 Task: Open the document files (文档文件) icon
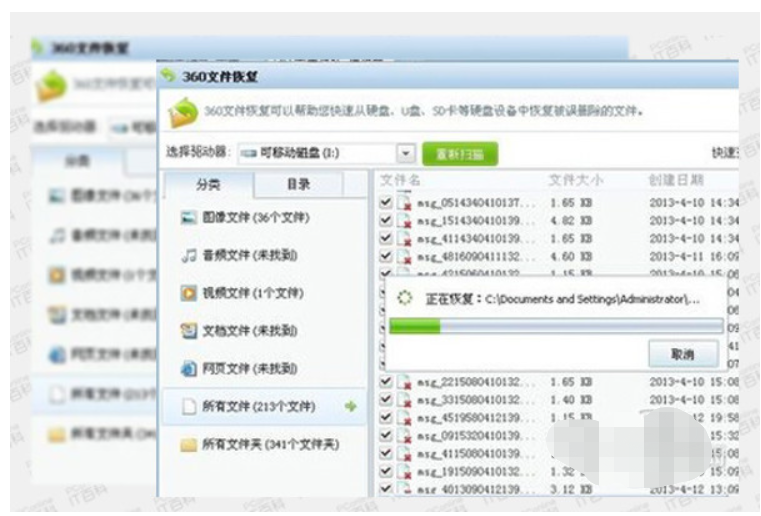click(x=188, y=330)
